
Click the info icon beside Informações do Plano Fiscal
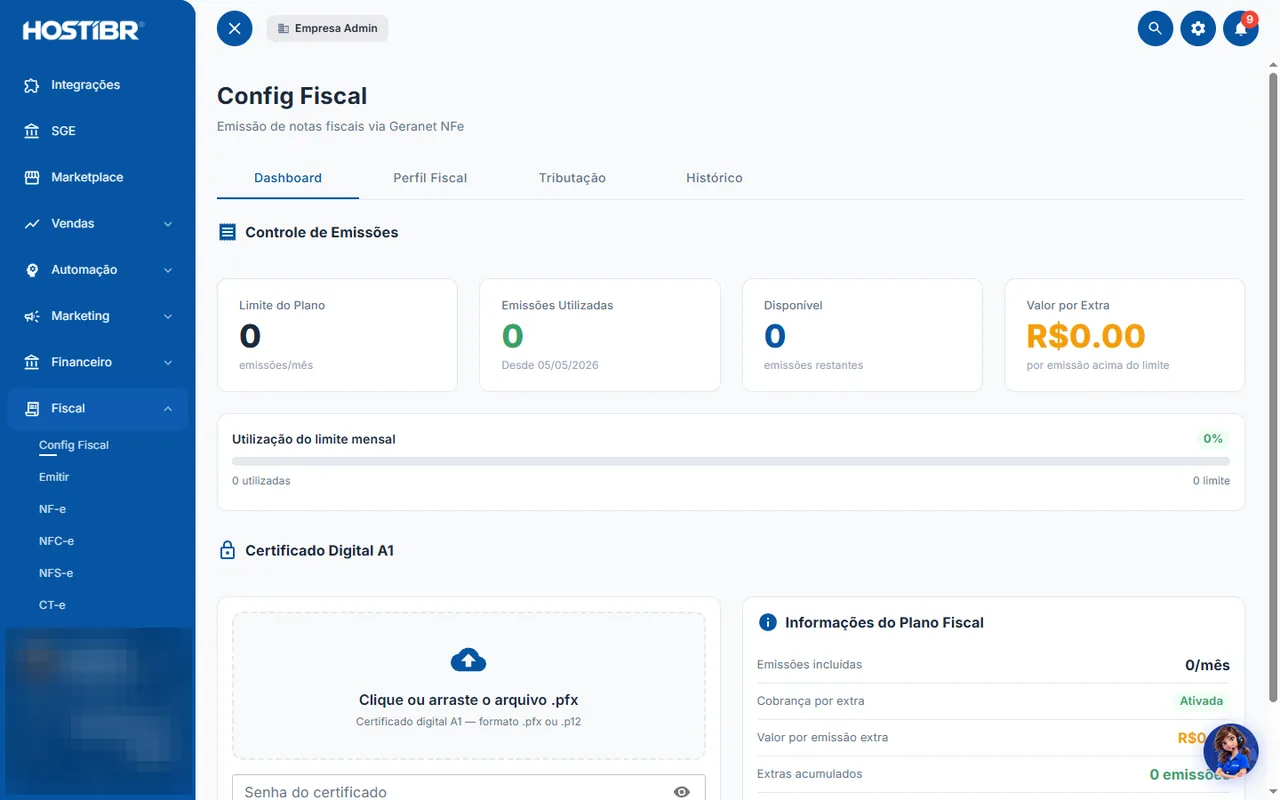[768, 622]
